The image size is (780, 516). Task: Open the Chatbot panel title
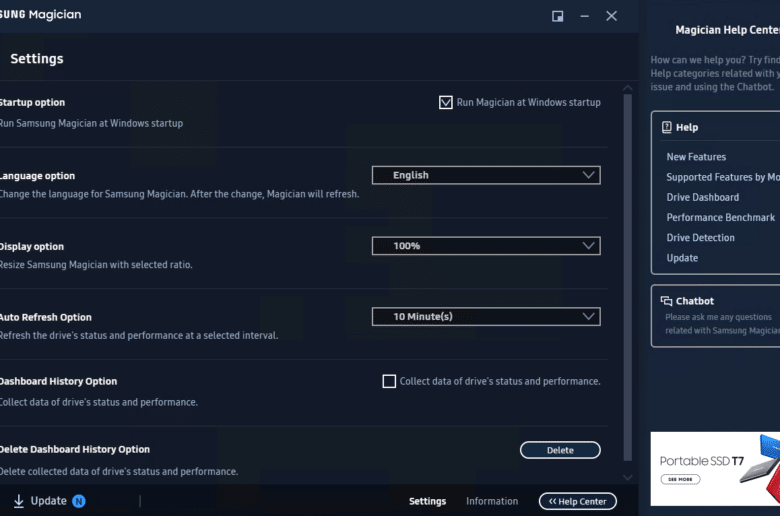(x=694, y=301)
